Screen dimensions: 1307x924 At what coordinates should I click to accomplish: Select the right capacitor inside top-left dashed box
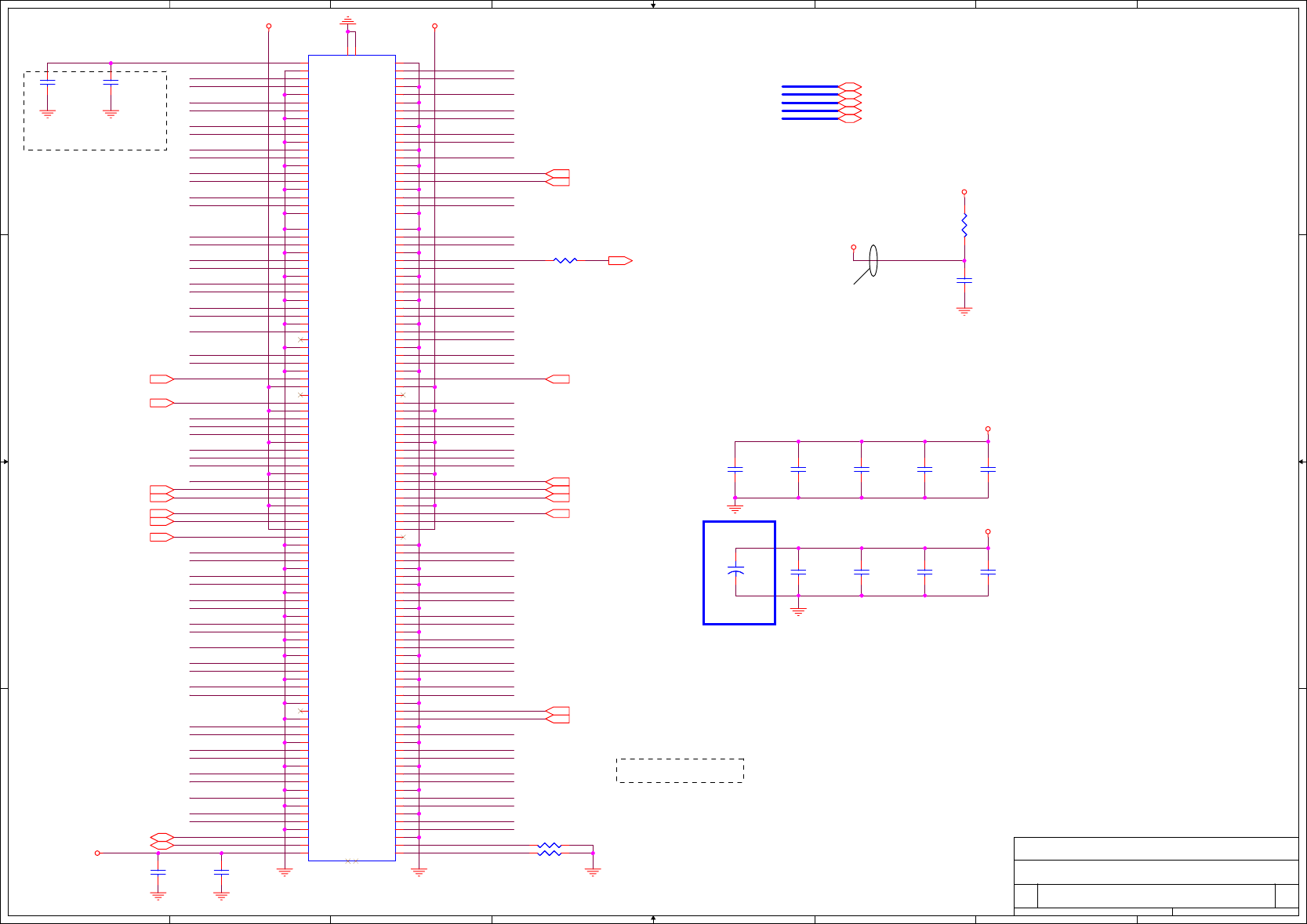point(111,82)
